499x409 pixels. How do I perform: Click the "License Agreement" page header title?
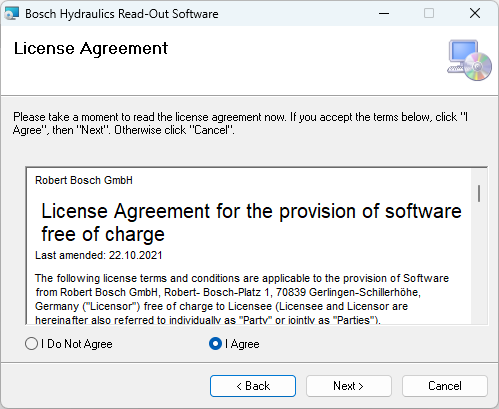tap(91, 49)
